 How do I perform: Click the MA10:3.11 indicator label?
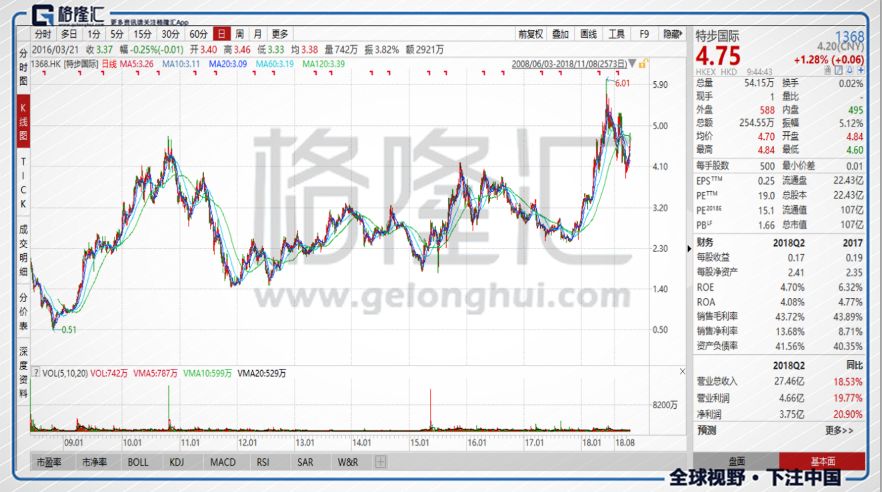181,64
